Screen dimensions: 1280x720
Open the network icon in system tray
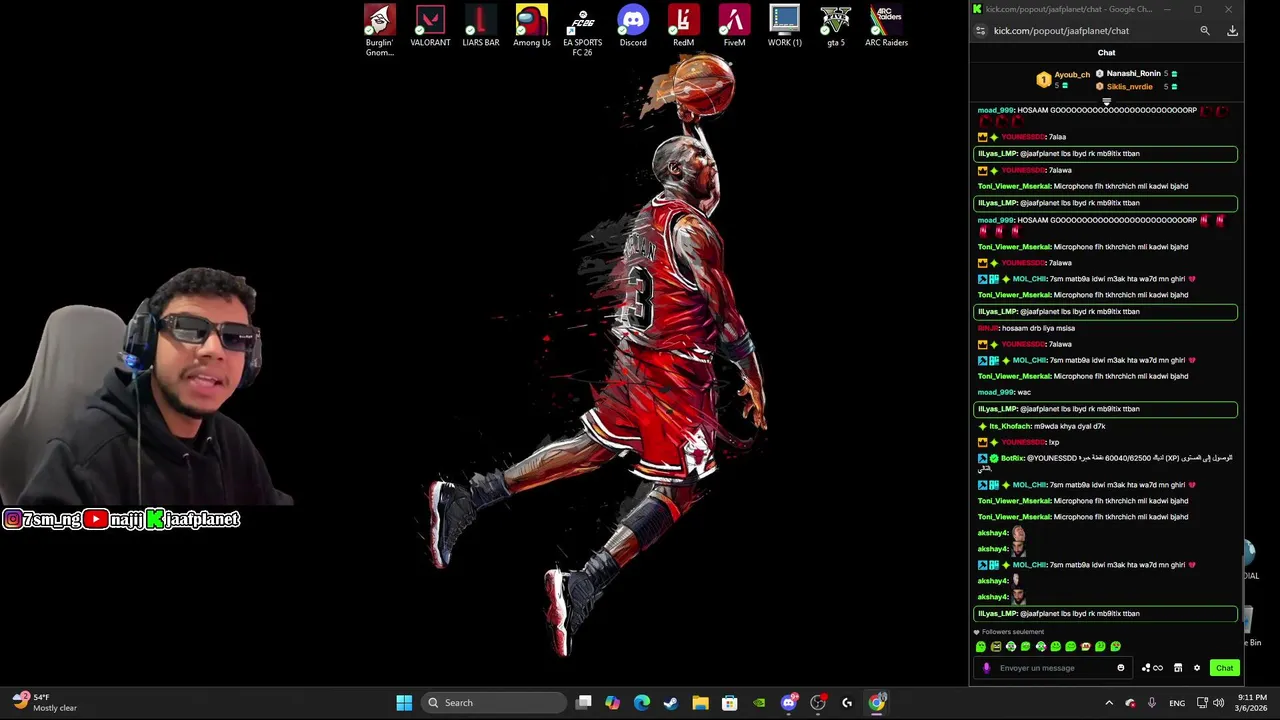1202,703
